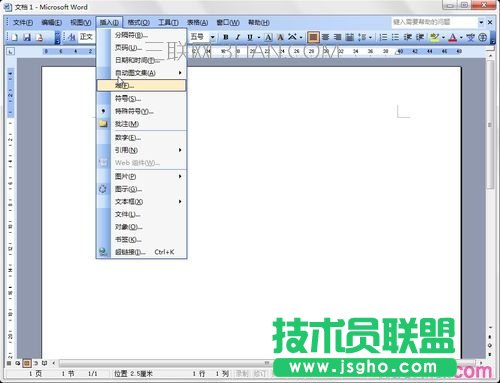This screenshot has width=500, height=383.
Task: Toggle Numbering list button
Action: tap(383, 37)
